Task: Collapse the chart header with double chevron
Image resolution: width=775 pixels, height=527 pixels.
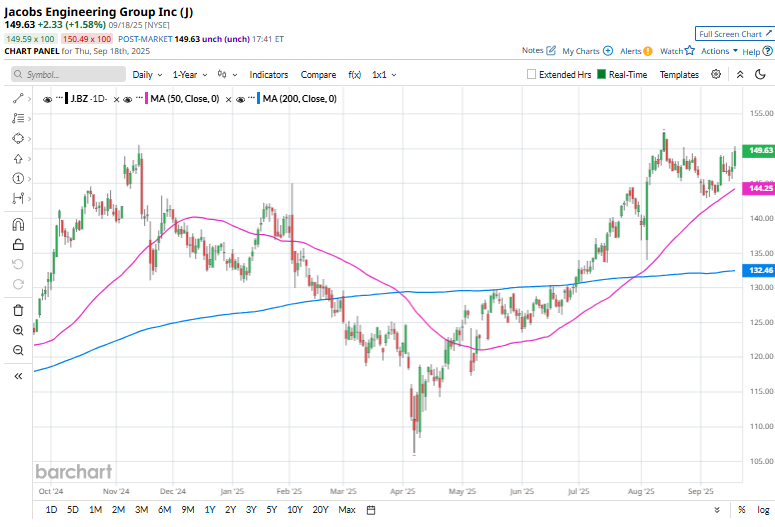Action: point(740,74)
